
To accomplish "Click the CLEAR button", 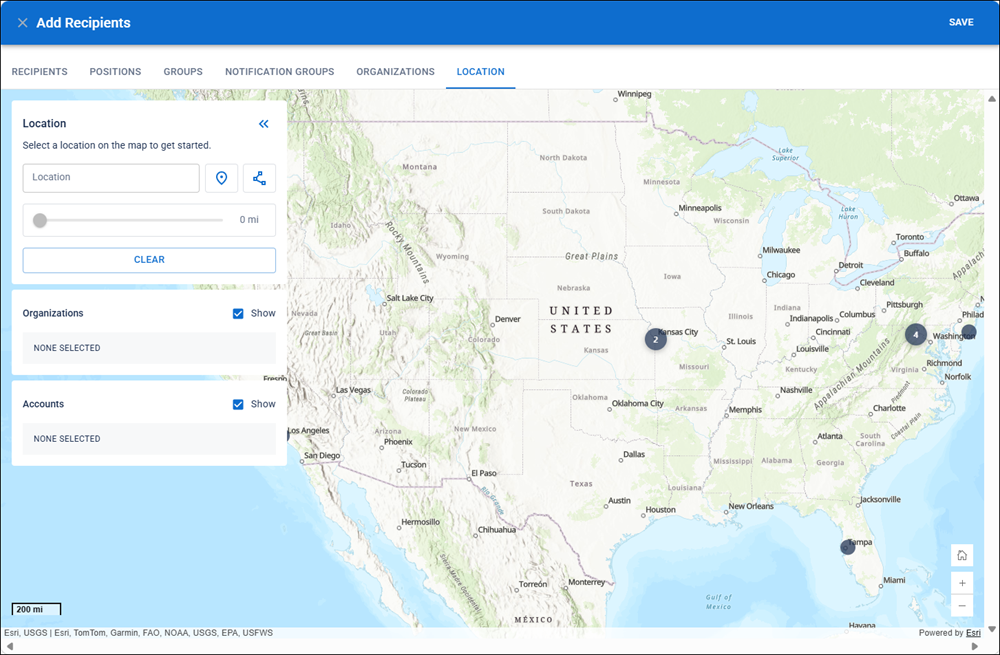I will [149, 260].
